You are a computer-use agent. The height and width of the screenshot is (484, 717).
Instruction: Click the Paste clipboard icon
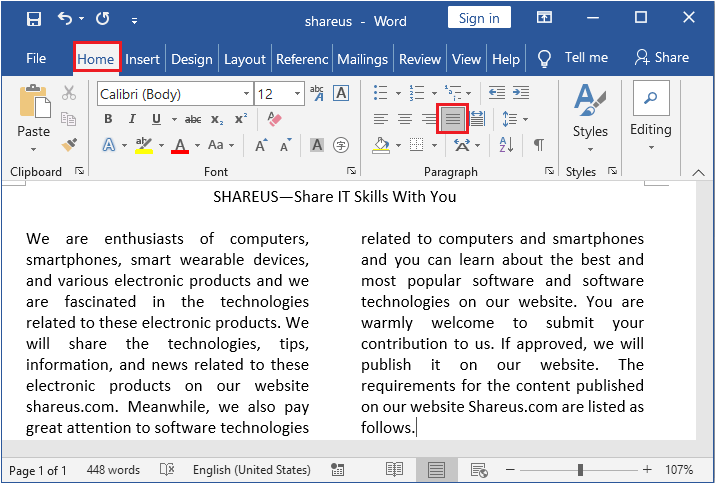pos(34,102)
